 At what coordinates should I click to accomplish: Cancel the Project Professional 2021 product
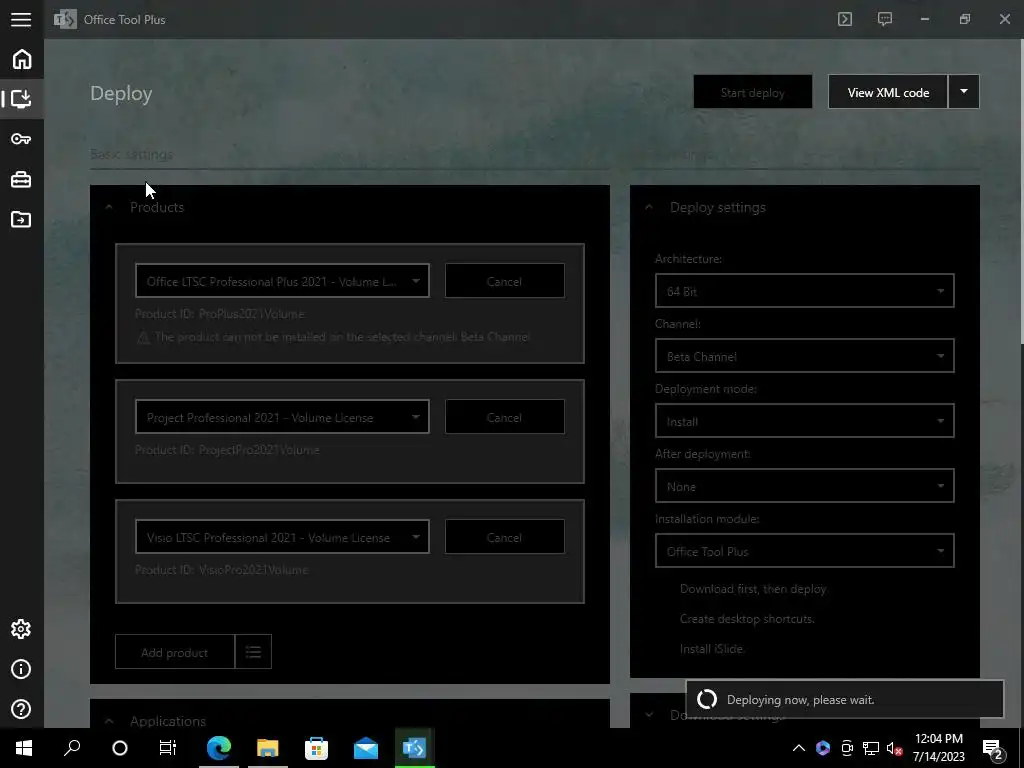pos(505,417)
